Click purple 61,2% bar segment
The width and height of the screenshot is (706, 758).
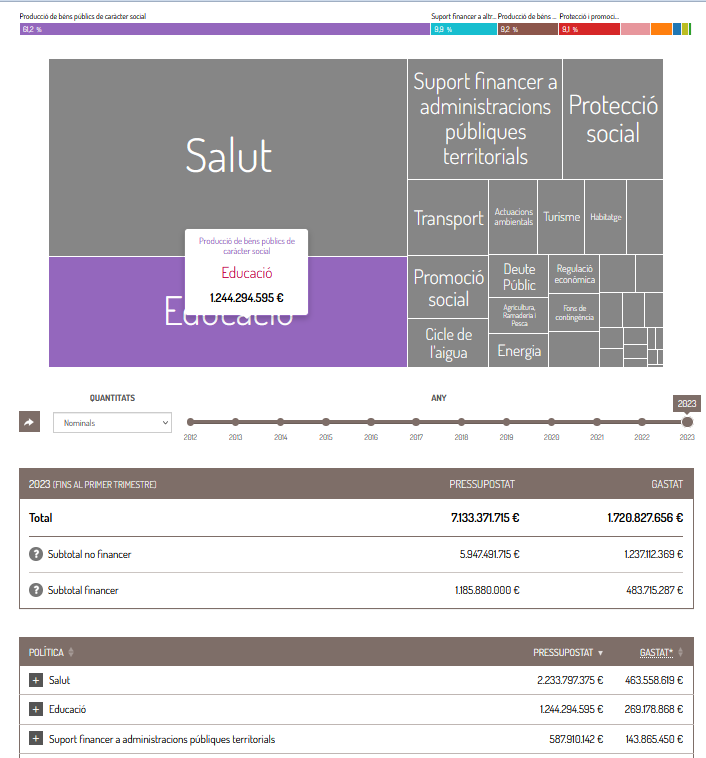(x=225, y=29)
